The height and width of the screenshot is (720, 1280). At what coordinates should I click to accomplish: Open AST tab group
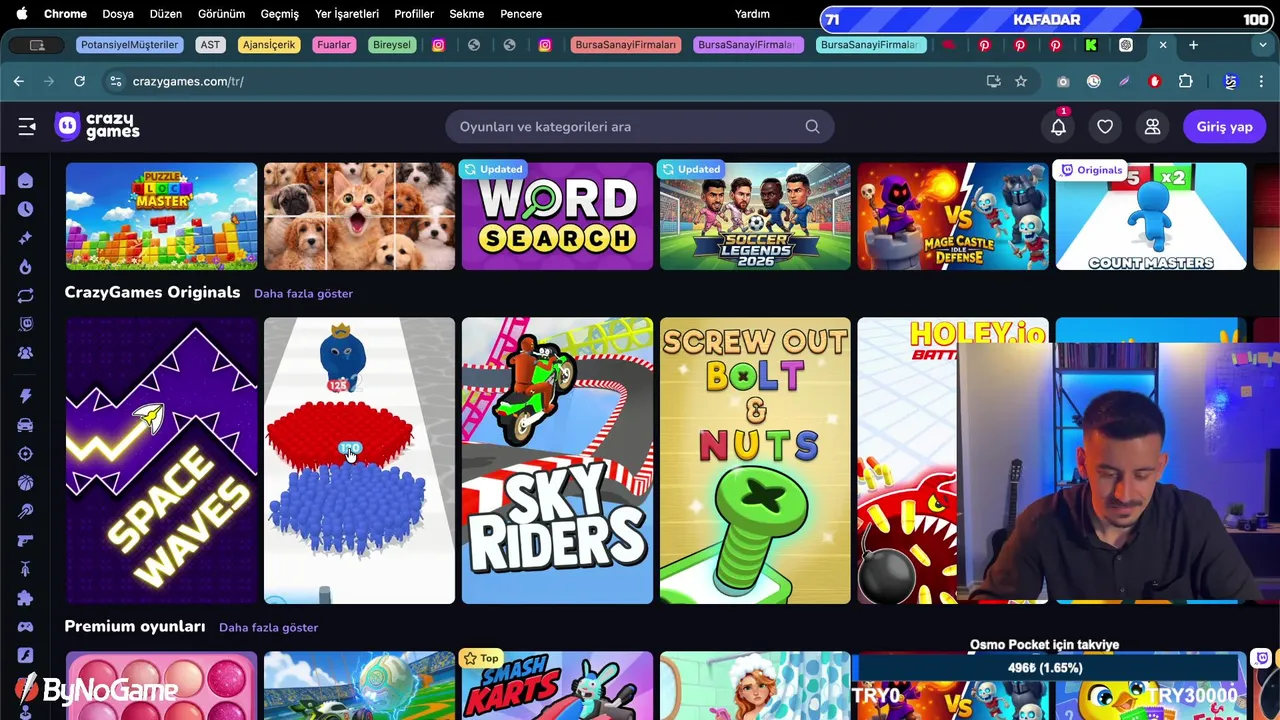coord(210,45)
